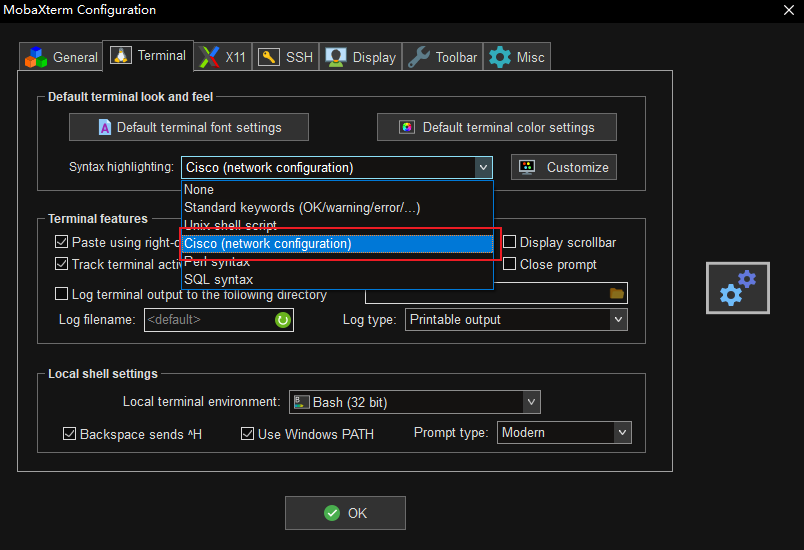Click the Toolbar wrench icon
Viewport: 804px width, 550px height.
click(418, 57)
